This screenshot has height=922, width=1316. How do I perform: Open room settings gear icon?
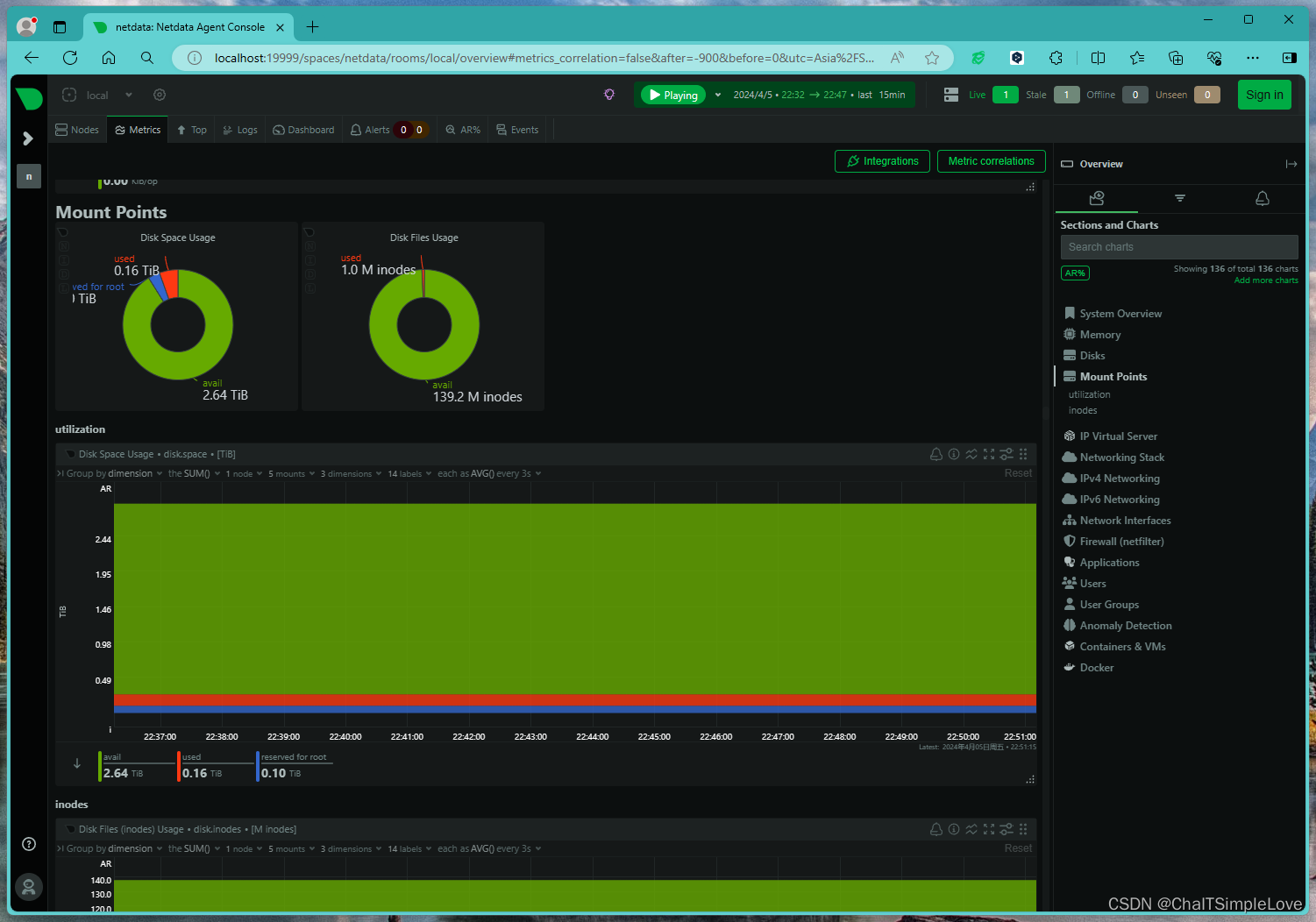point(160,95)
